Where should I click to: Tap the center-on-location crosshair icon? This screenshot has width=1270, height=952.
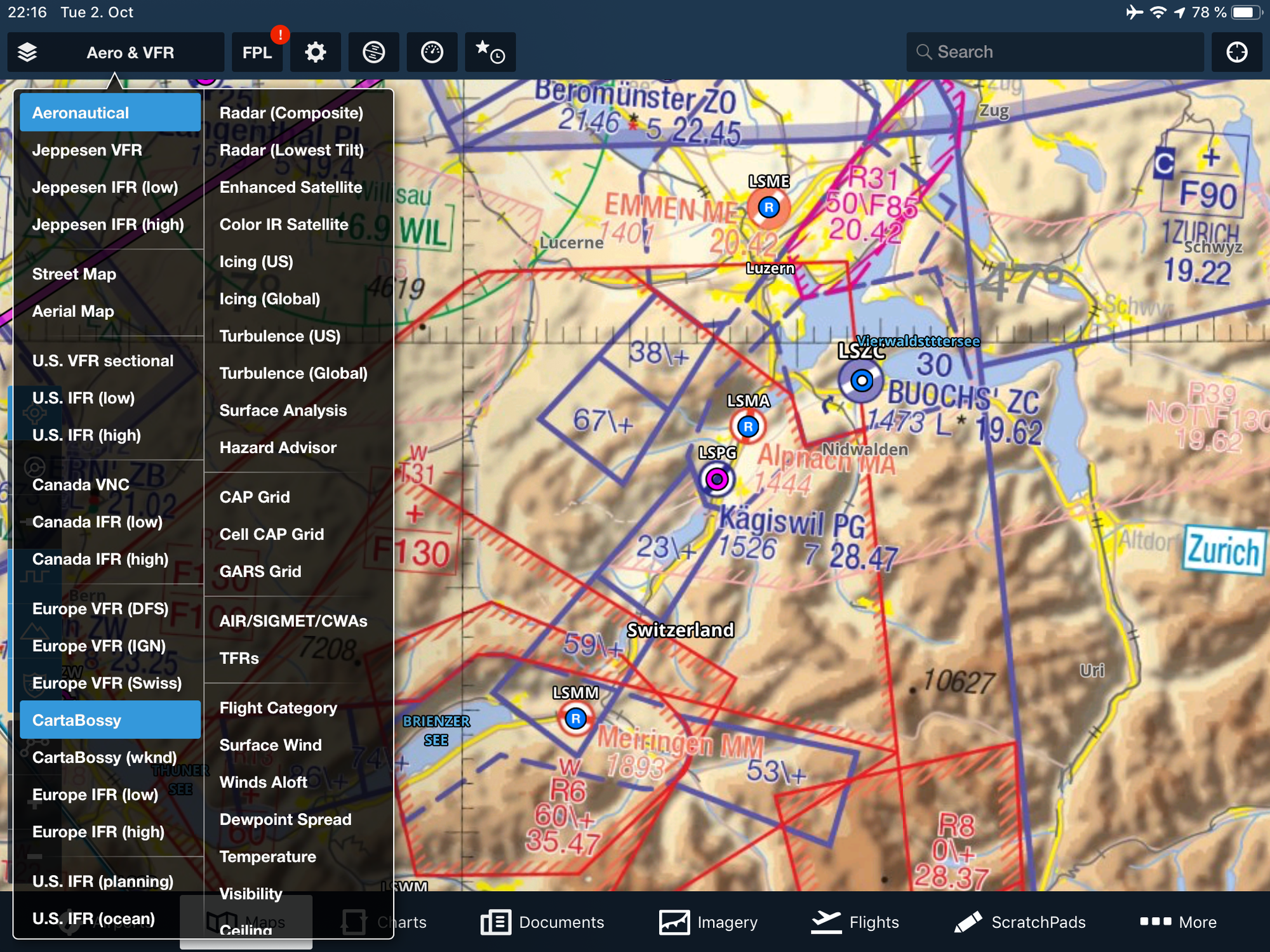click(x=1236, y=52)
